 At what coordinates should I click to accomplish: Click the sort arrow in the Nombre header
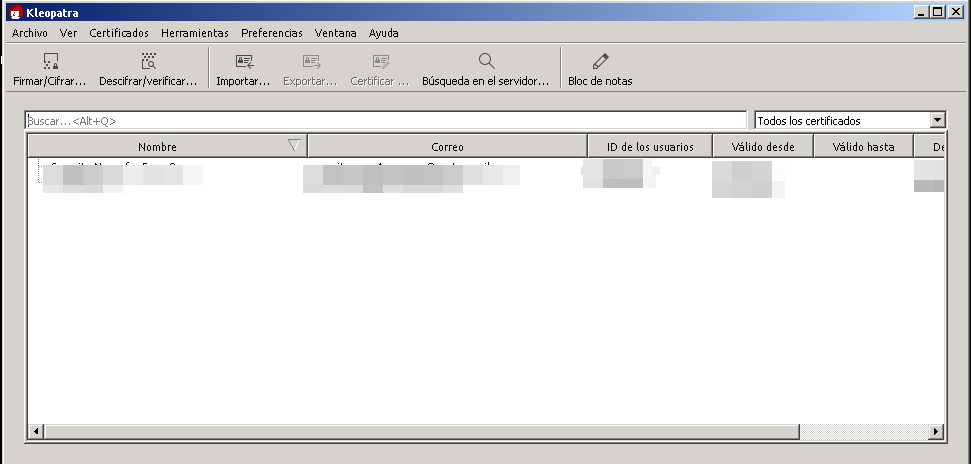click(x=294, y=145)
